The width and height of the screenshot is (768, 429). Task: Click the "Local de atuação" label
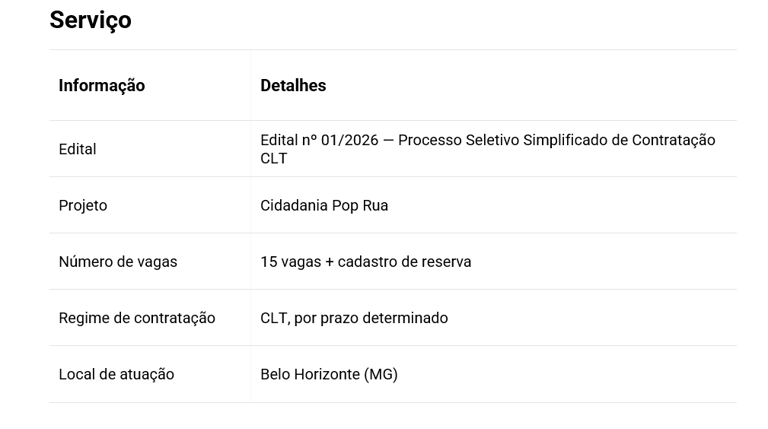tap(116, 375)
